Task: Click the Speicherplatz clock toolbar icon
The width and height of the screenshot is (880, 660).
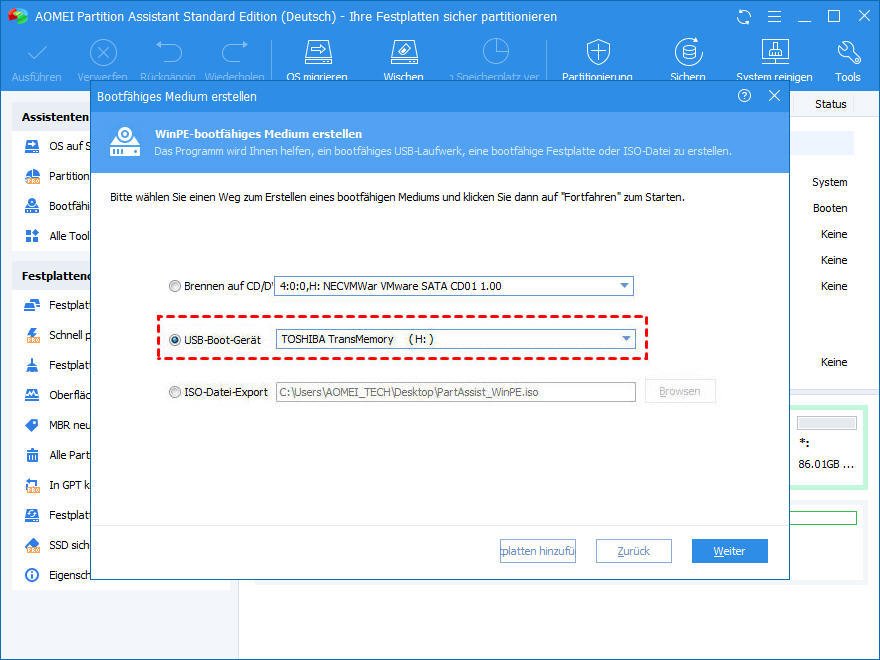Action: tap(496, 52)
